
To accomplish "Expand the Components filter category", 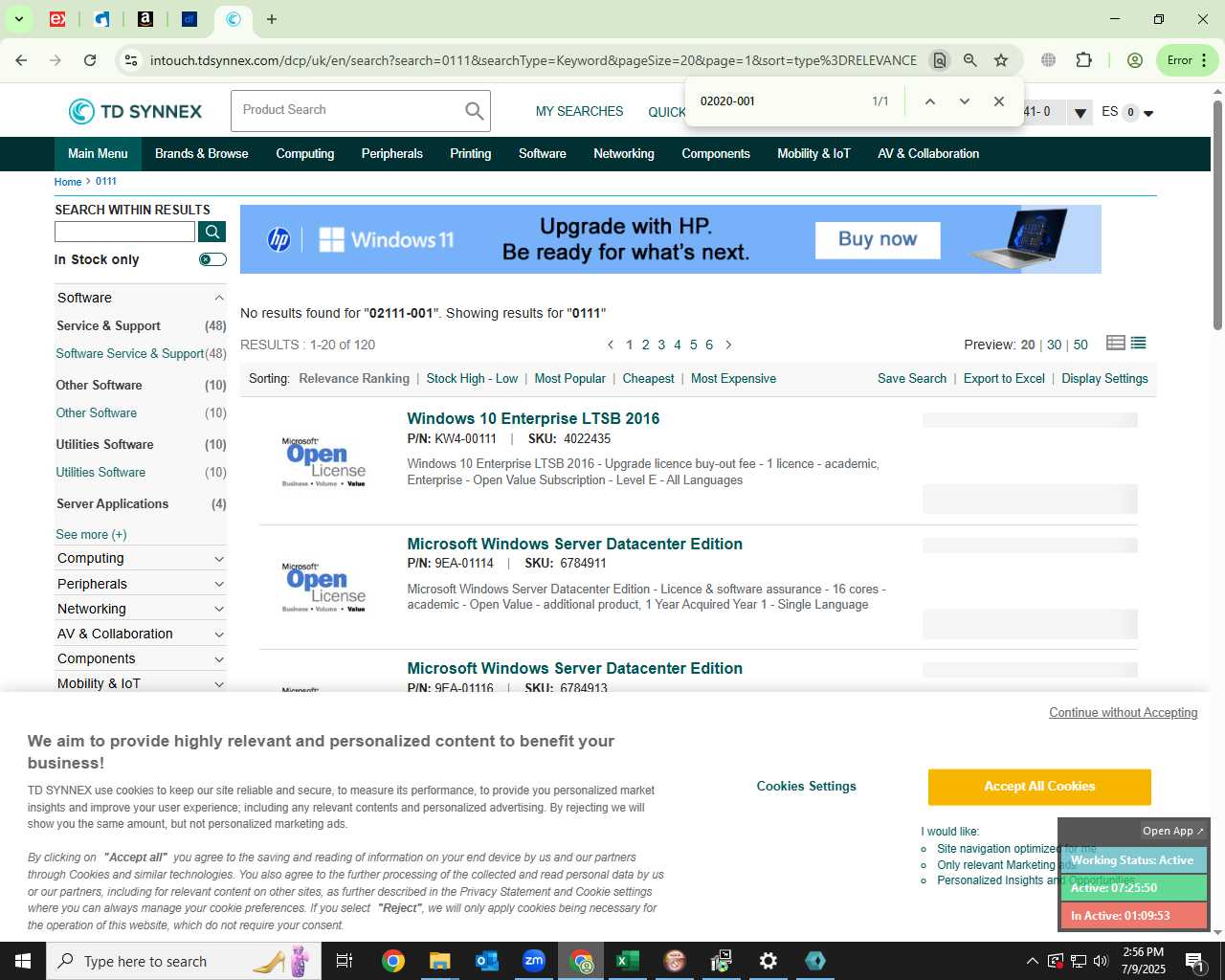I will click(219, 658).
